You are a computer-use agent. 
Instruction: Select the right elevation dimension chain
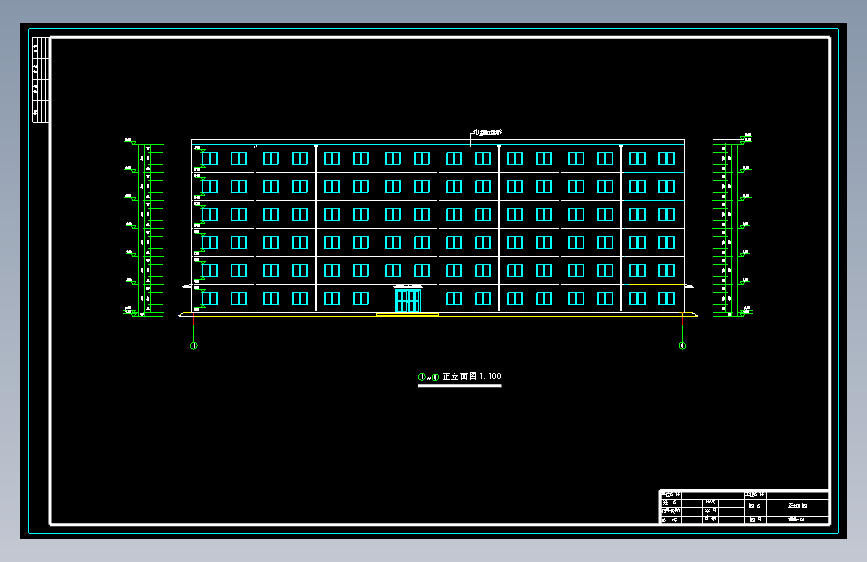(x=733, y=226)
